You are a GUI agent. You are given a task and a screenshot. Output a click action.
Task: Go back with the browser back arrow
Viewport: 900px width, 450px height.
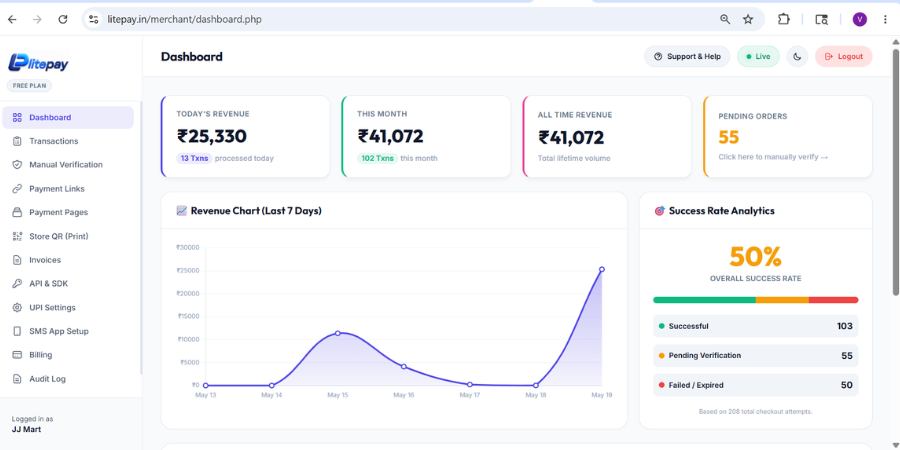pyautogui.click(x=12, y=20)
